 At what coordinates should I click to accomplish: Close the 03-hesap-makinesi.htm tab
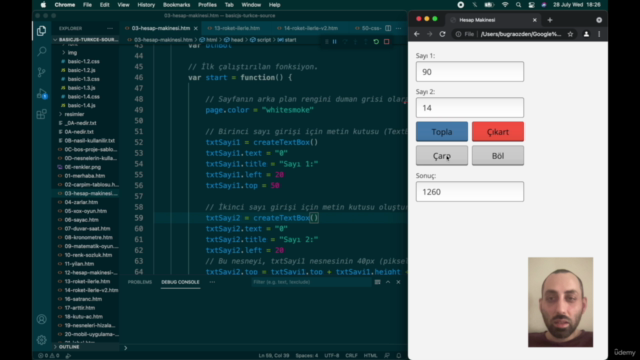(x=196, y=28)
